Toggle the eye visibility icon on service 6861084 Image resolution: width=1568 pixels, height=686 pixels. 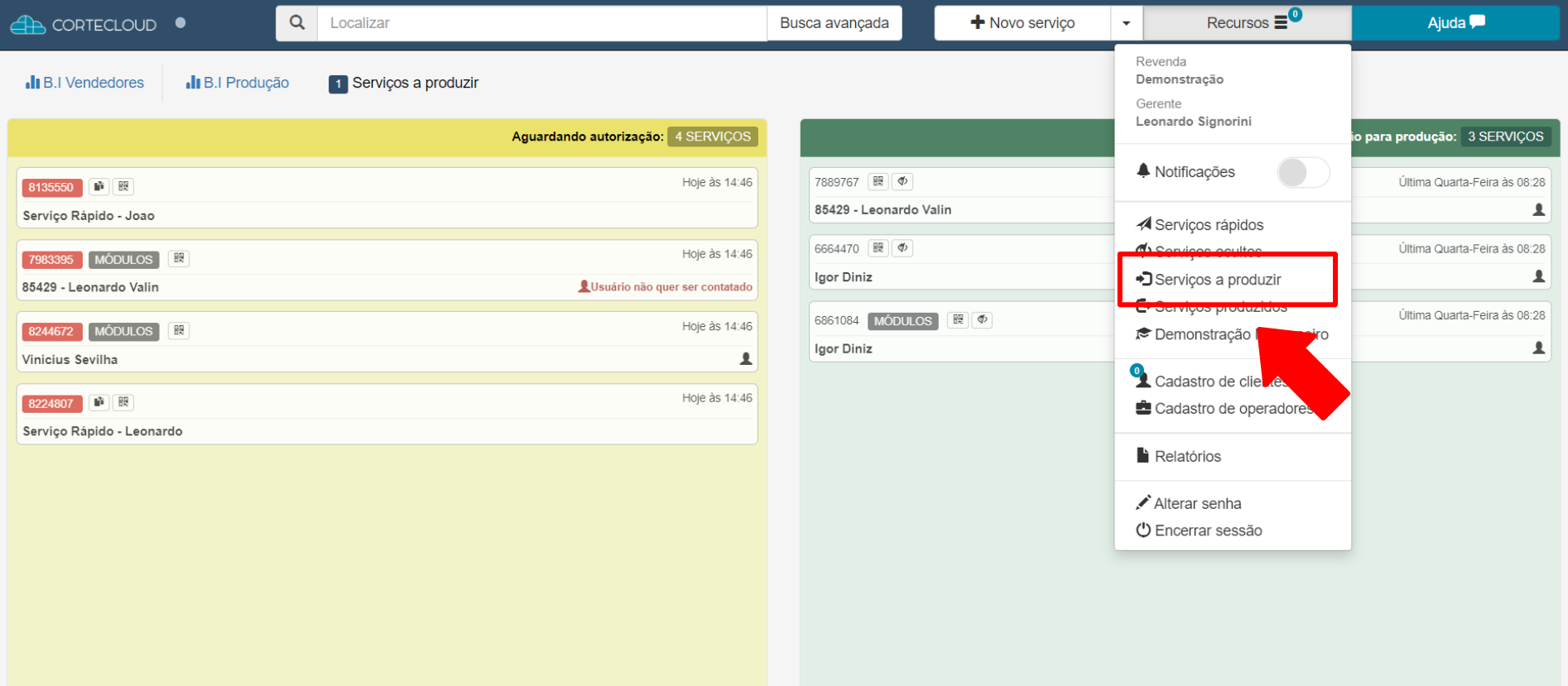tap(982, 319)
